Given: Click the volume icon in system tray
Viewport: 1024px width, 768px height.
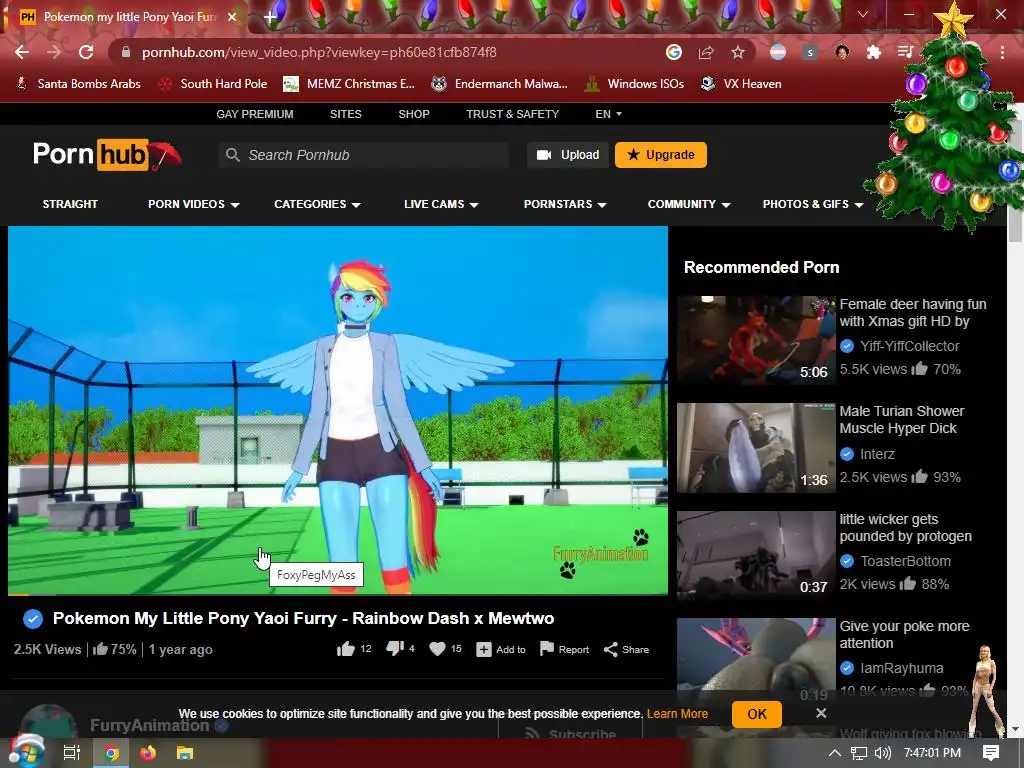Looking at the screenshot, I should click(x=882, y=753).
